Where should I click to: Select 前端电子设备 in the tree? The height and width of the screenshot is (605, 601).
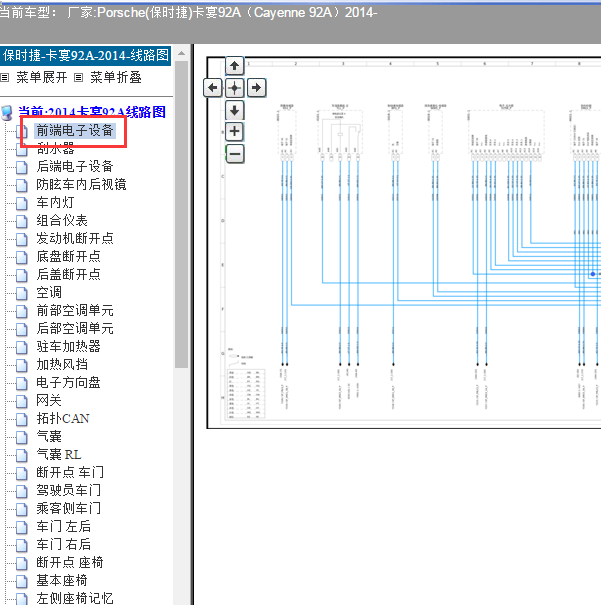(x=75, y=130)
